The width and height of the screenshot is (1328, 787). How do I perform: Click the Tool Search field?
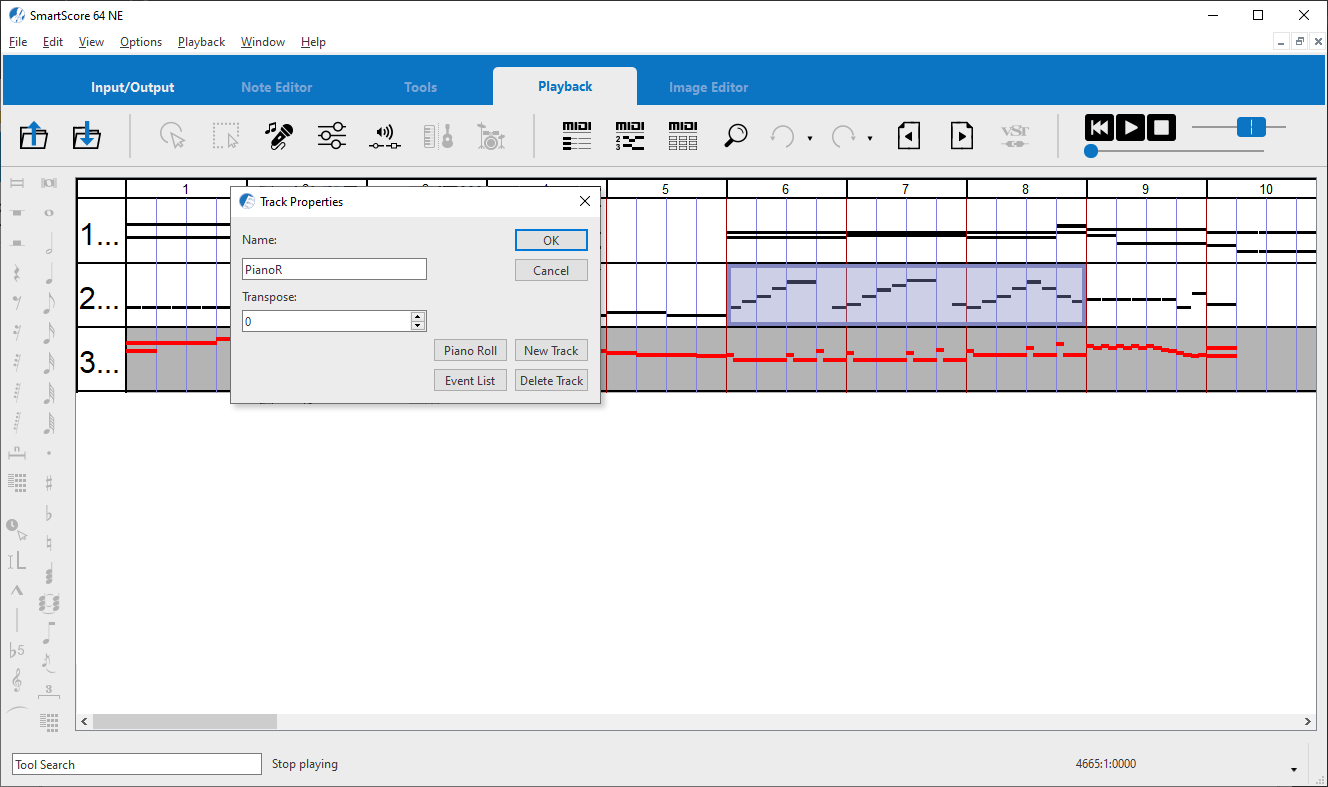(137, 764)
